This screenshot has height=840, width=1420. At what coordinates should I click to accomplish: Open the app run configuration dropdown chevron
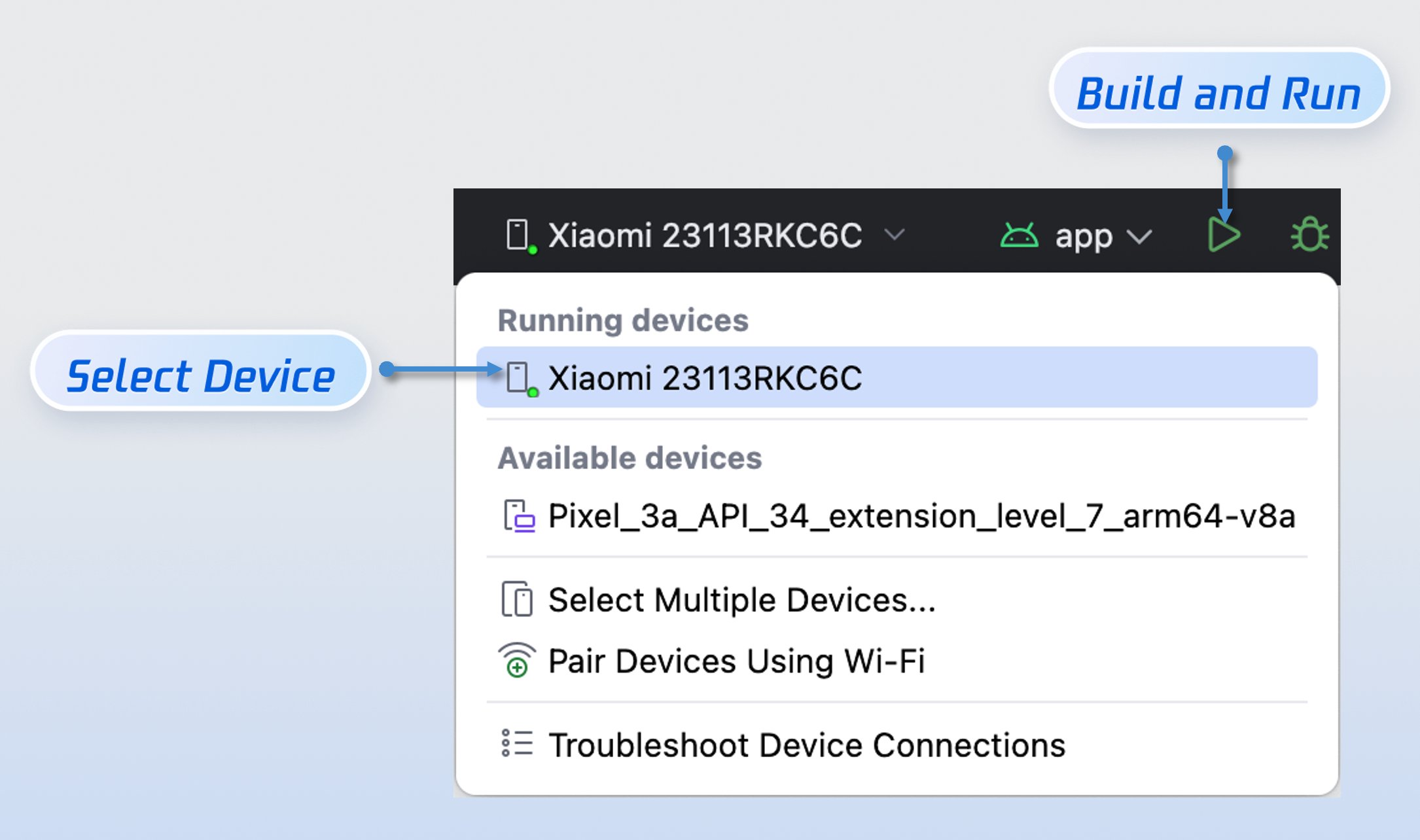(x=1140, y=236)
